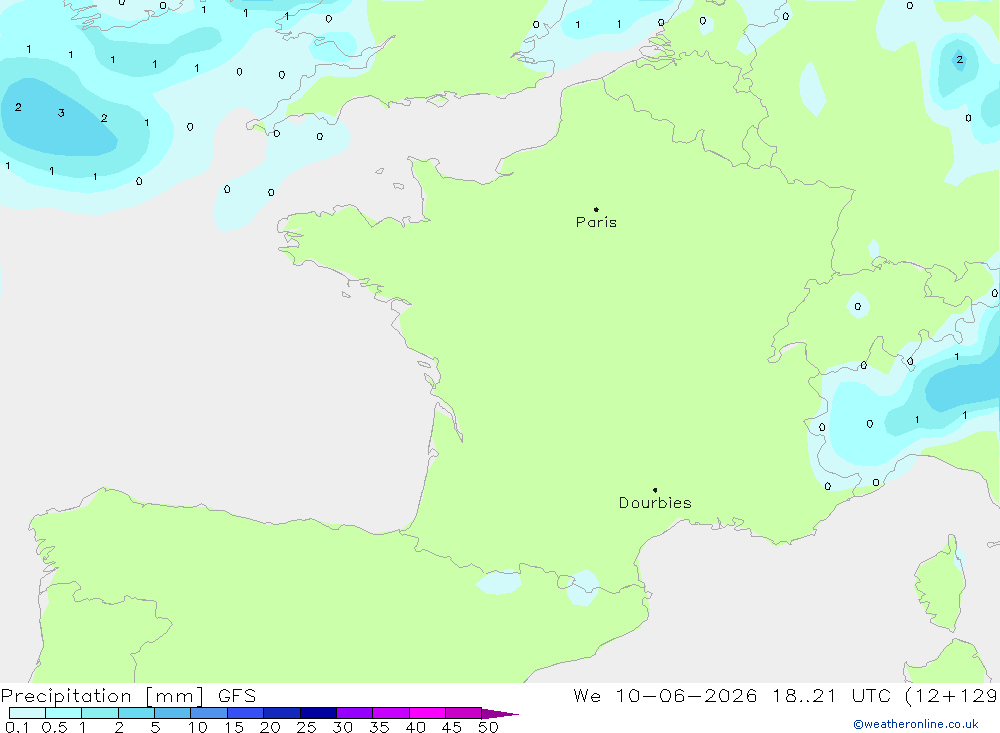Click the Dourbies city label
The image size is (1000, 733).
655,503
